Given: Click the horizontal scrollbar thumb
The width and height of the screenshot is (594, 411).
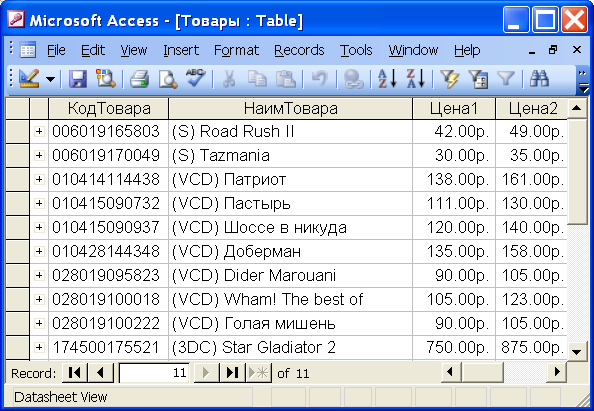Looking at the screenshot, I should [x=482, y=372].
